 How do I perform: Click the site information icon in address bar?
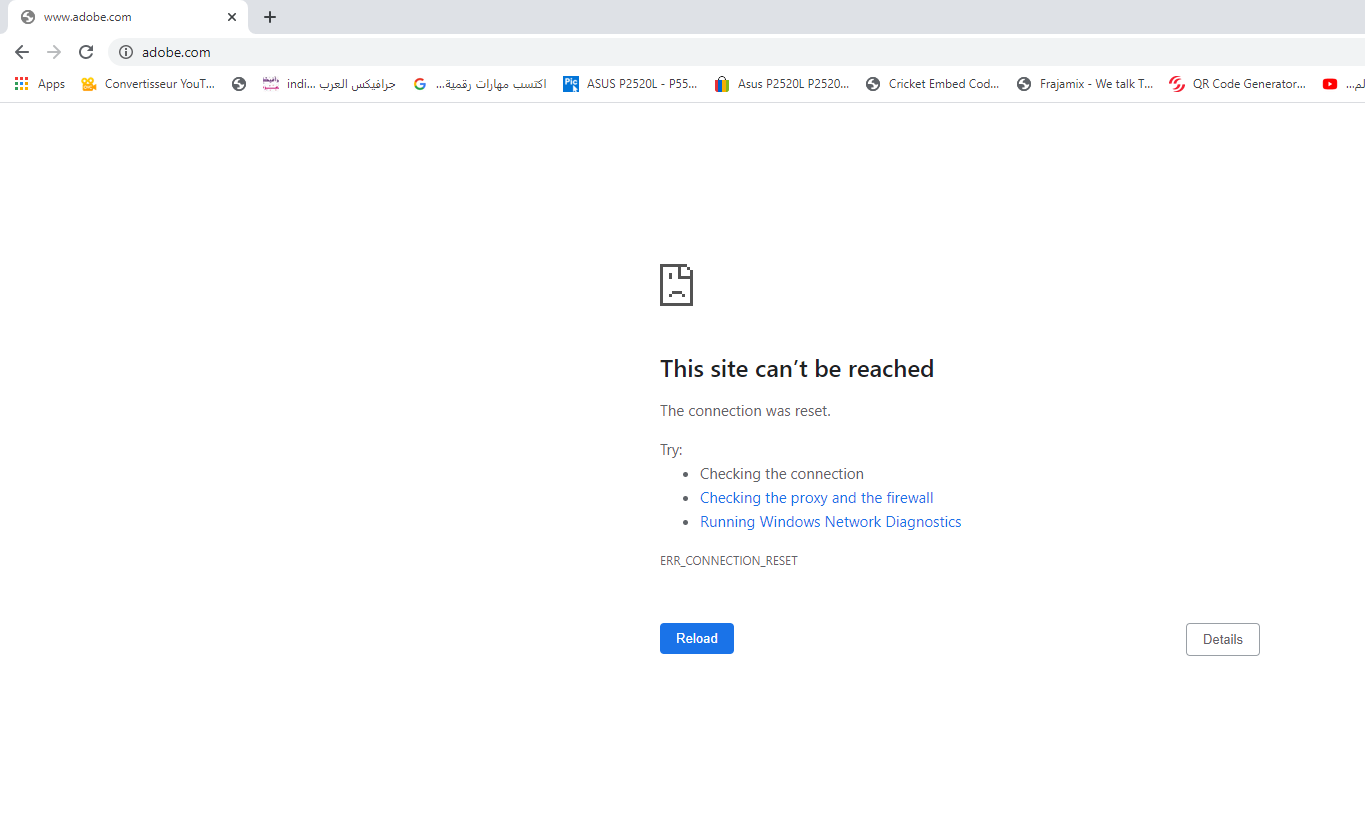point(126,52)
